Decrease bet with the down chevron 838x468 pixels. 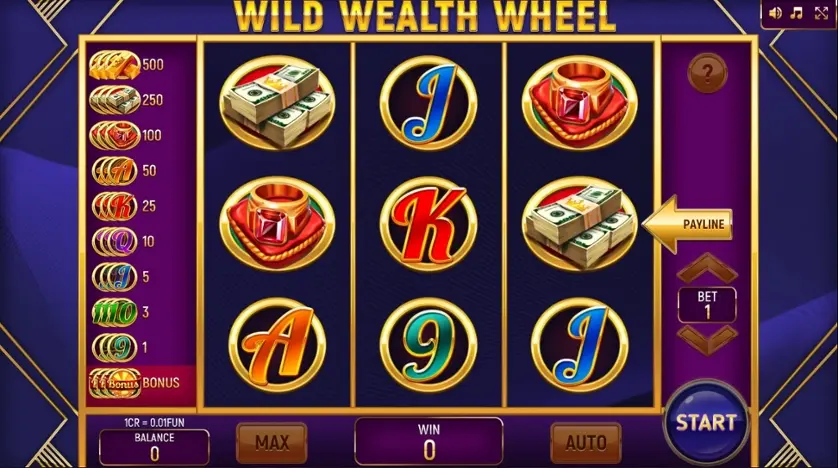tap(707, 340)
